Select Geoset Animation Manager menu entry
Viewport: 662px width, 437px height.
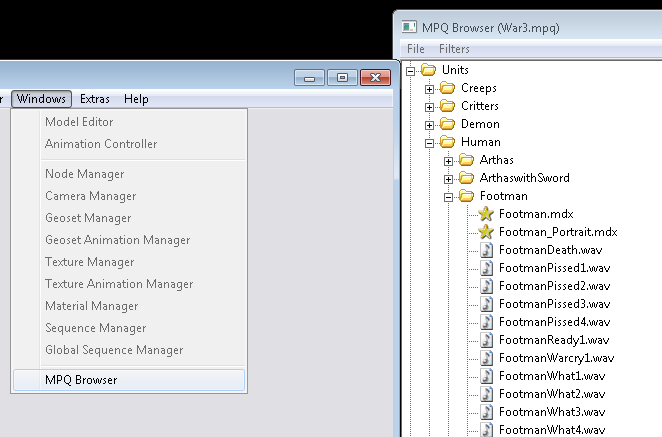[x=129, y=239]
